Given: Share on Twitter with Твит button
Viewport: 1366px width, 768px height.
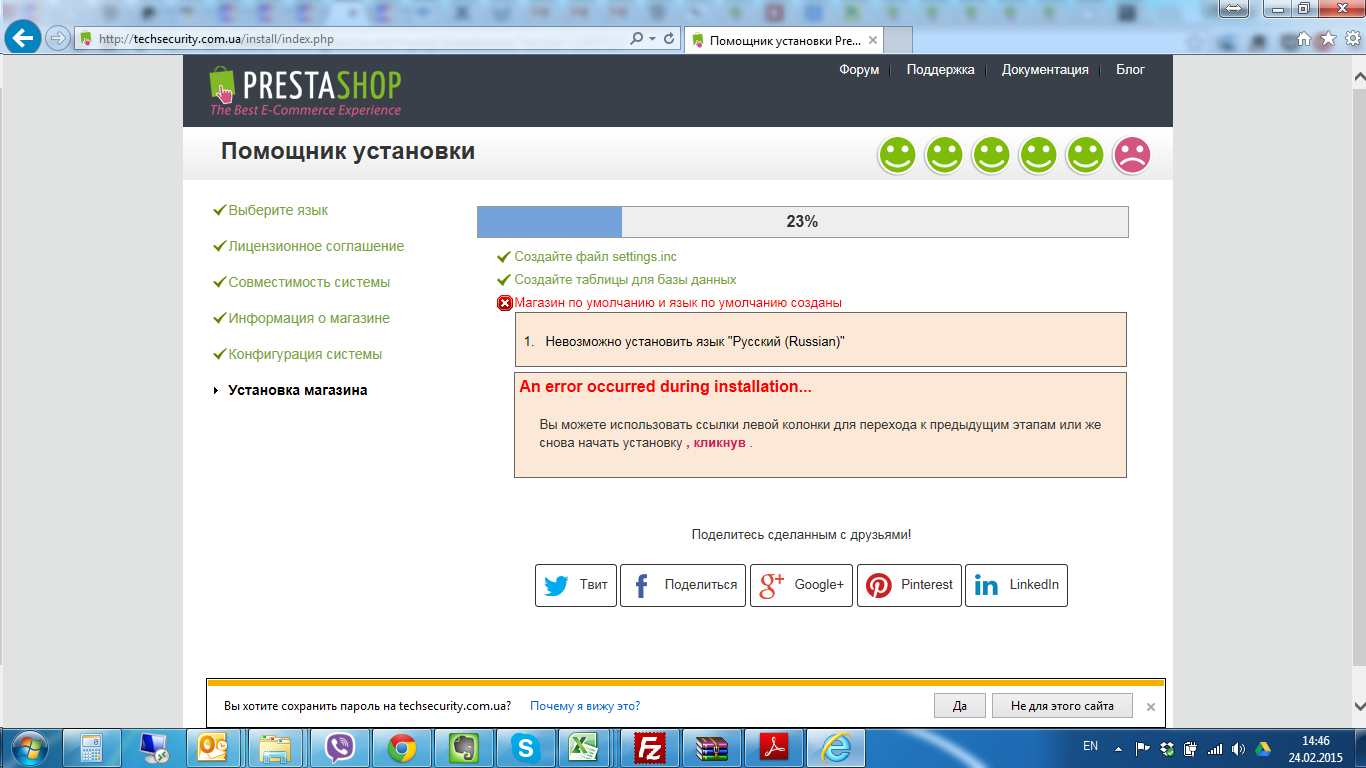Looking at the screenshot, I should tap(576, 585).
